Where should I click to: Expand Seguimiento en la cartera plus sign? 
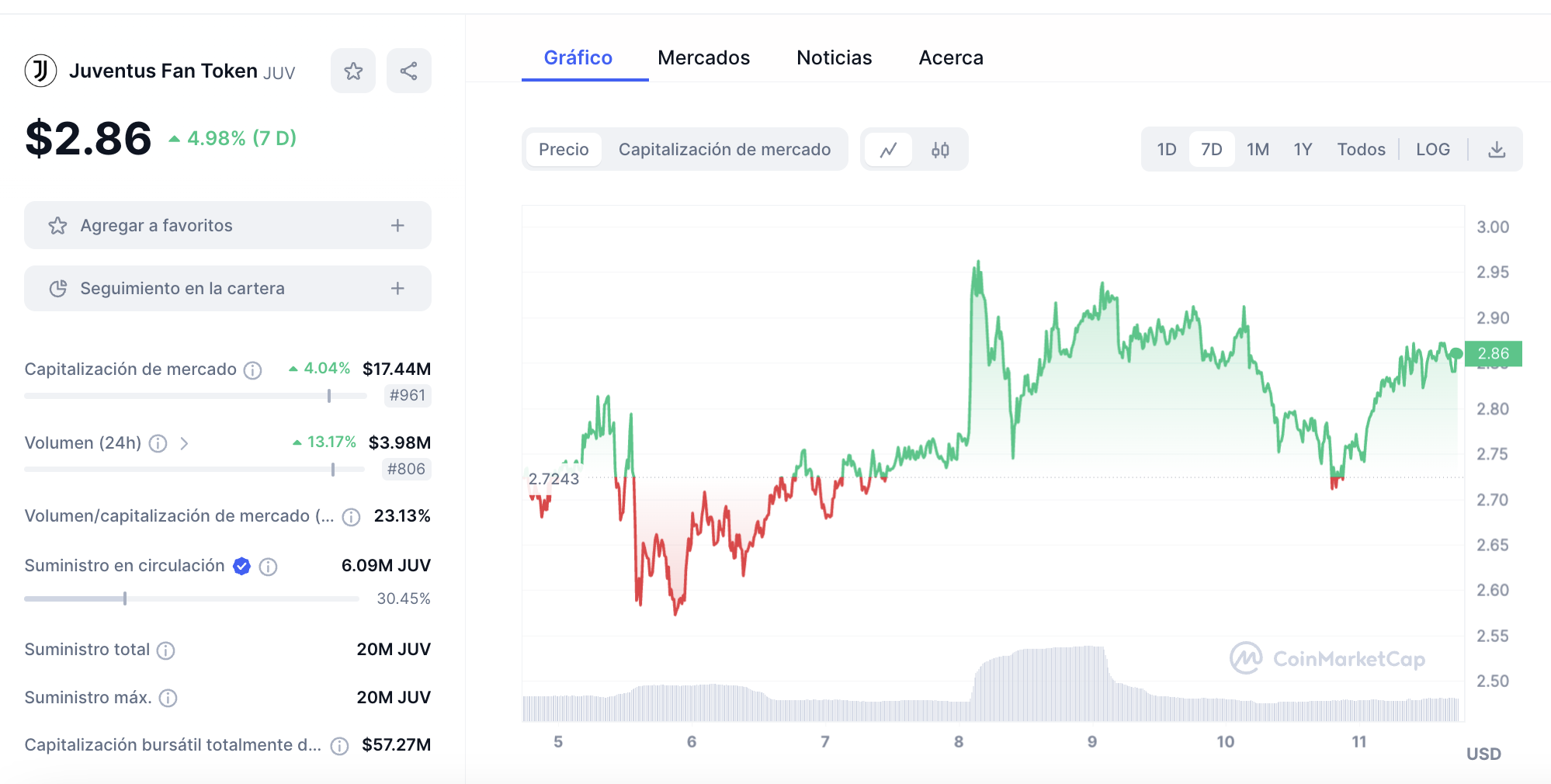[397, 289]
